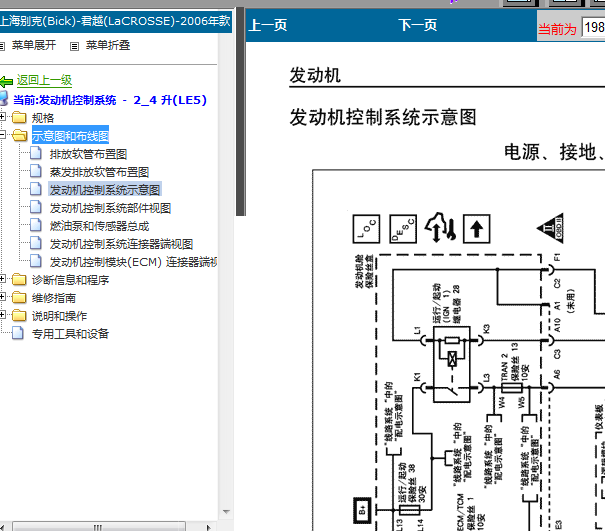Go to next page with 下一页
The height and width of the screenshot is (531, 605).
pyautogui.click(x=418, y=25)
